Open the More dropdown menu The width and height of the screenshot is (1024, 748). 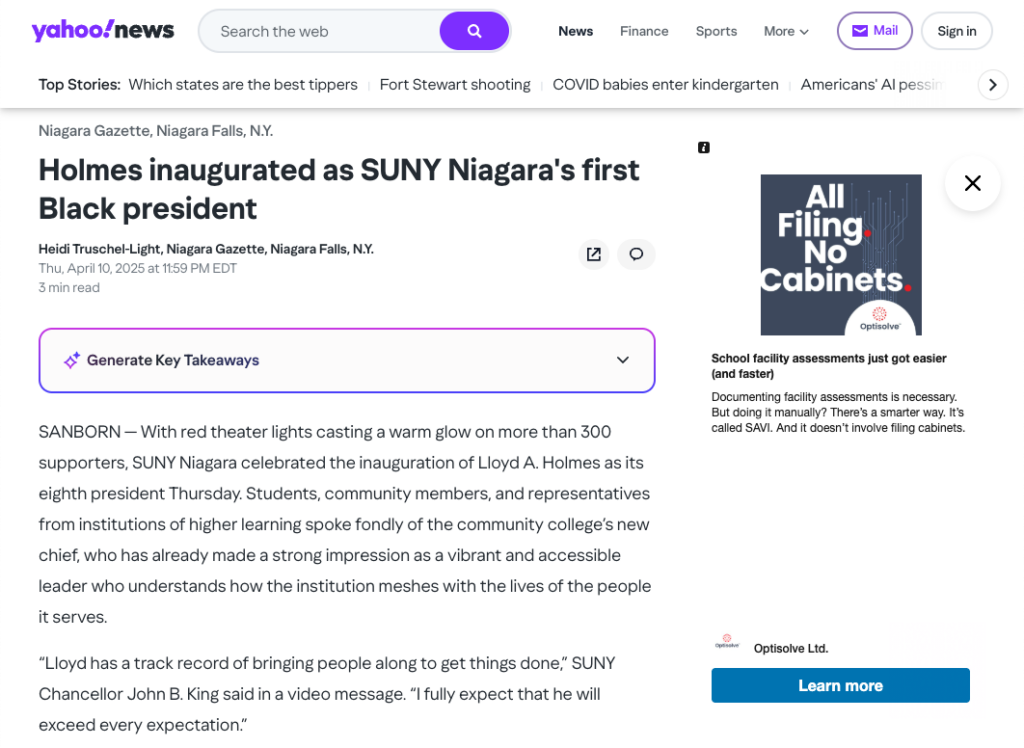786,31
